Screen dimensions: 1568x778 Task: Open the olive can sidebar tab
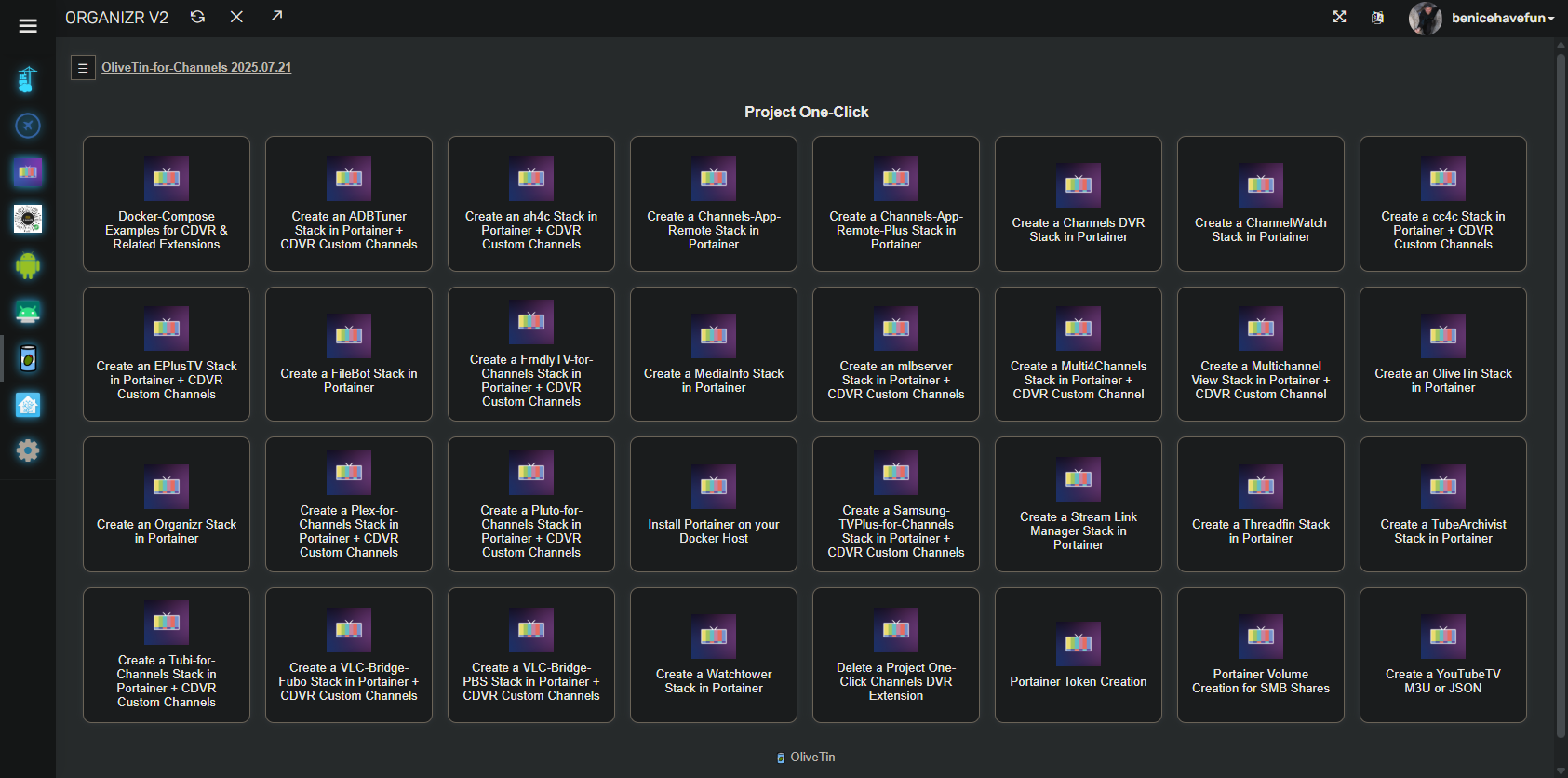pyautogui.click(x=28, y=358)
